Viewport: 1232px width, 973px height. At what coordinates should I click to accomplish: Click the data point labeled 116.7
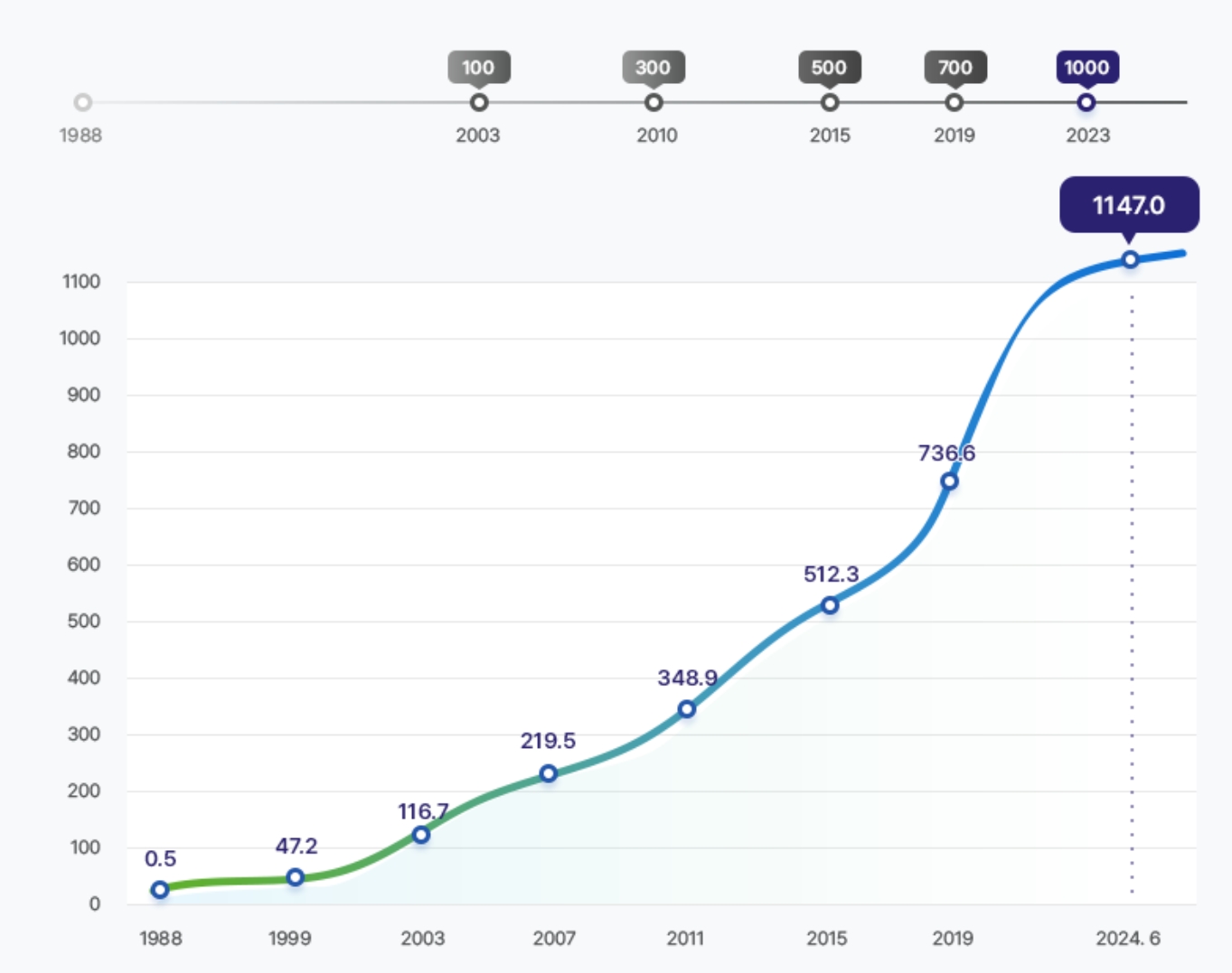[421, 835]
